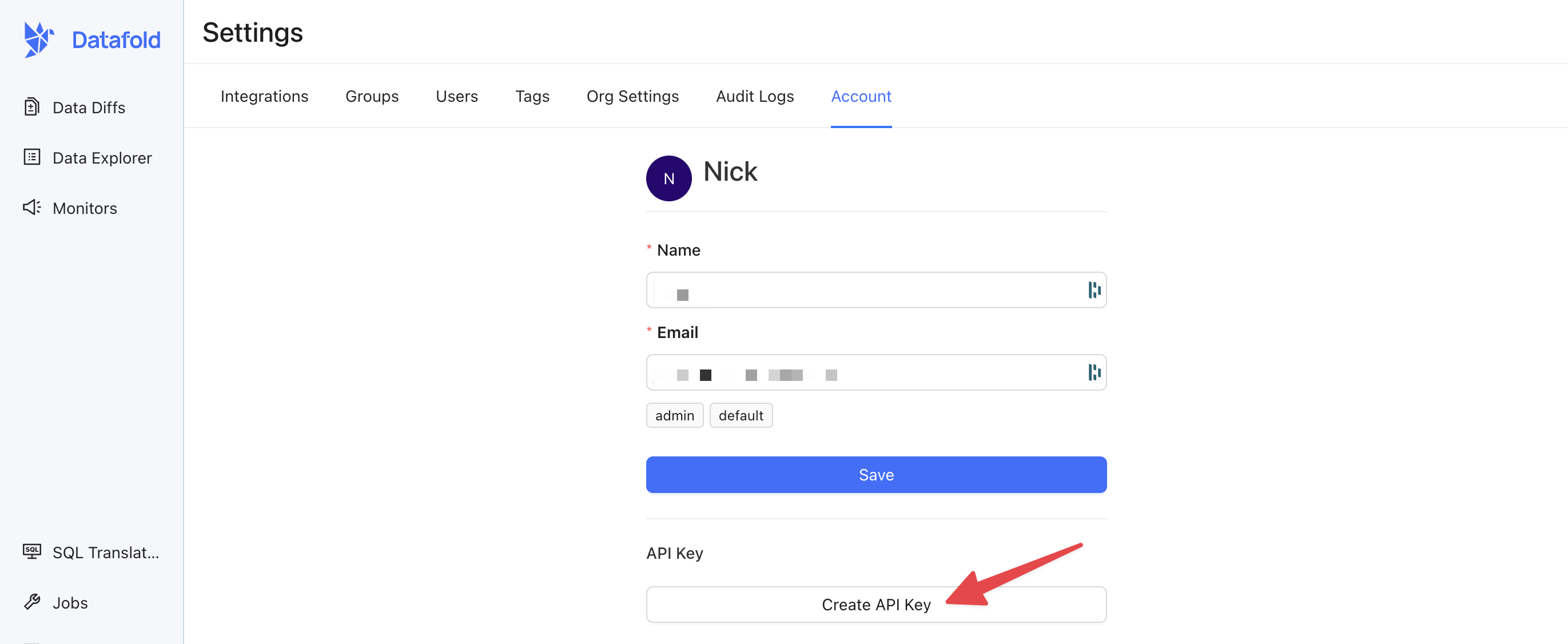Click the Email field label

point(678,332)
